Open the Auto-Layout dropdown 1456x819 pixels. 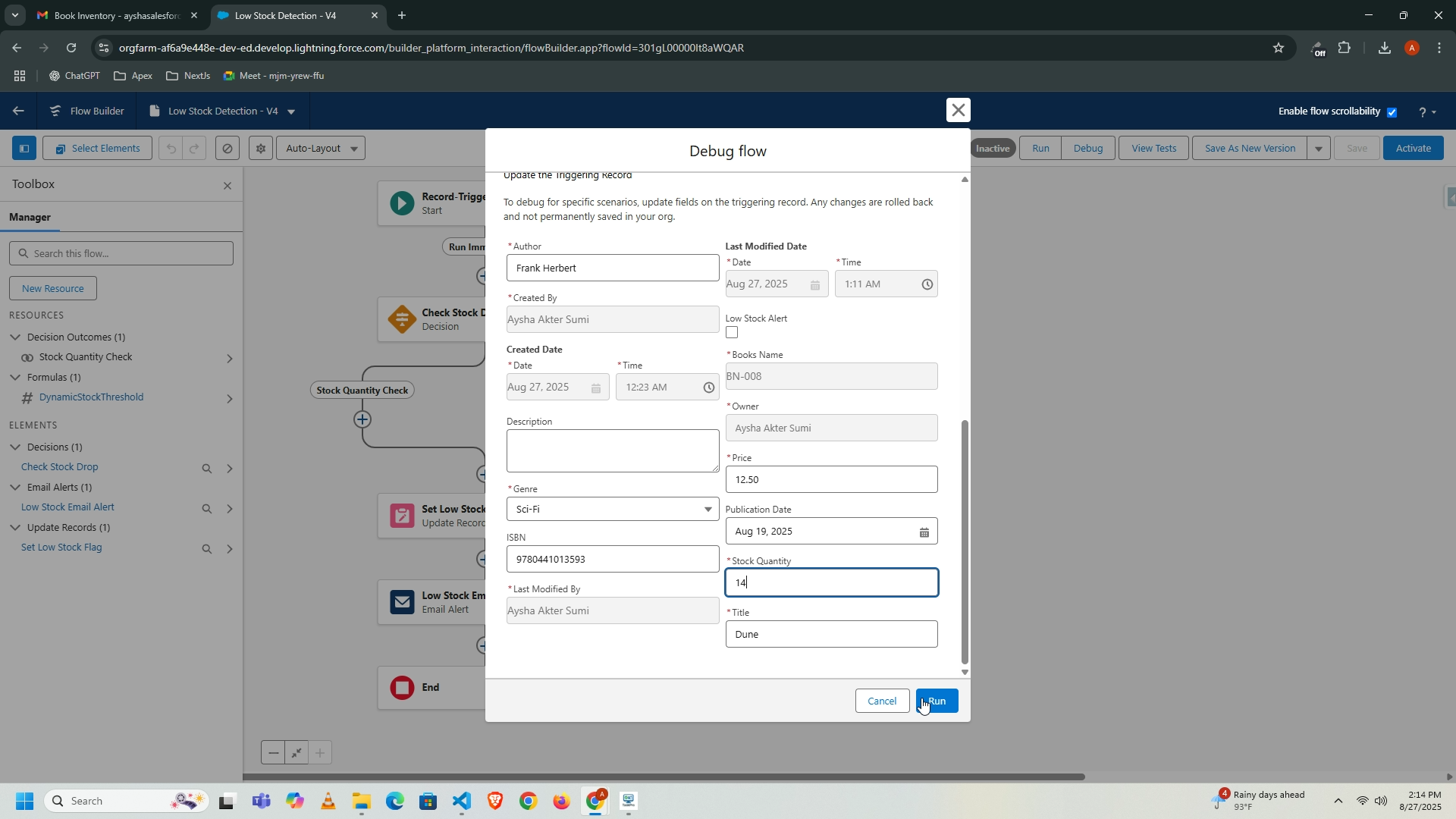pos(321,149)
